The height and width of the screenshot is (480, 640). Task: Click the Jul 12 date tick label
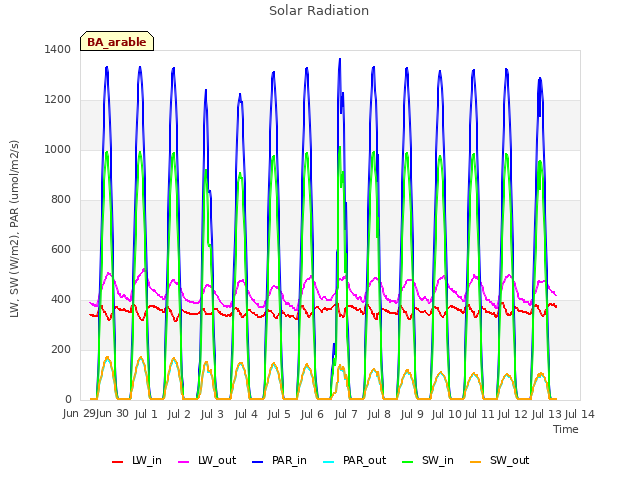(x=513, y=414)
